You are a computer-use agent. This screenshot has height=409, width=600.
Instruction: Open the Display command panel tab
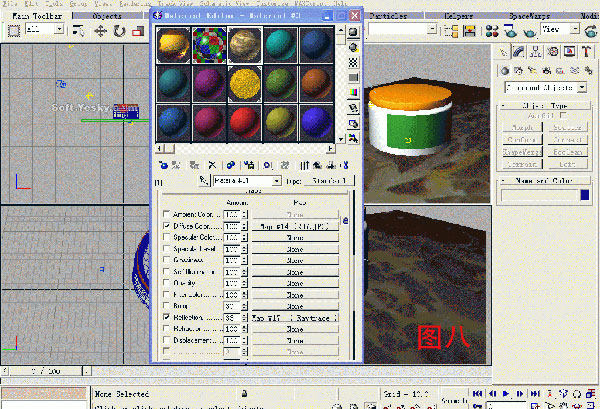569,52
